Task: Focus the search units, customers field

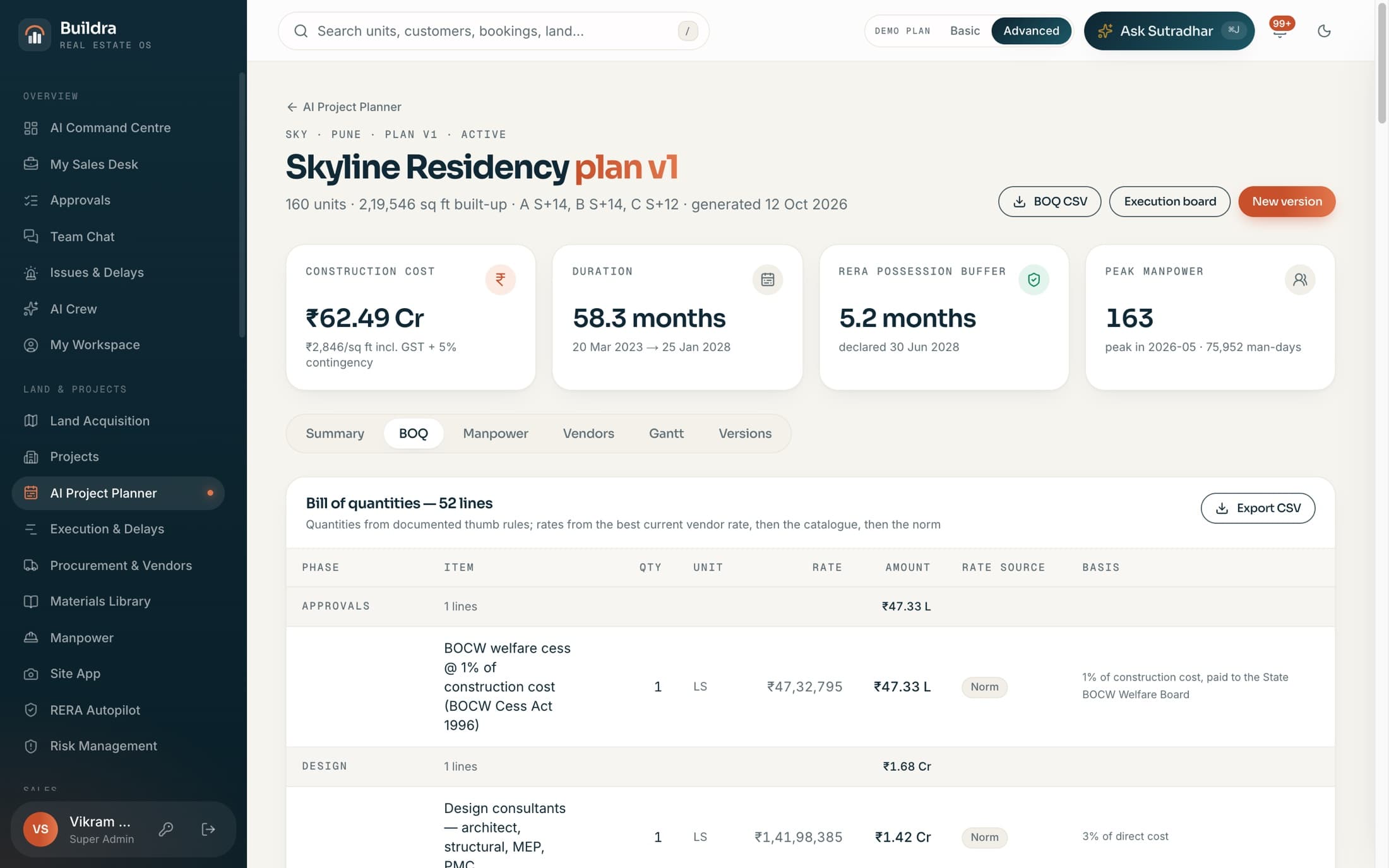Action: click(494, 31)
